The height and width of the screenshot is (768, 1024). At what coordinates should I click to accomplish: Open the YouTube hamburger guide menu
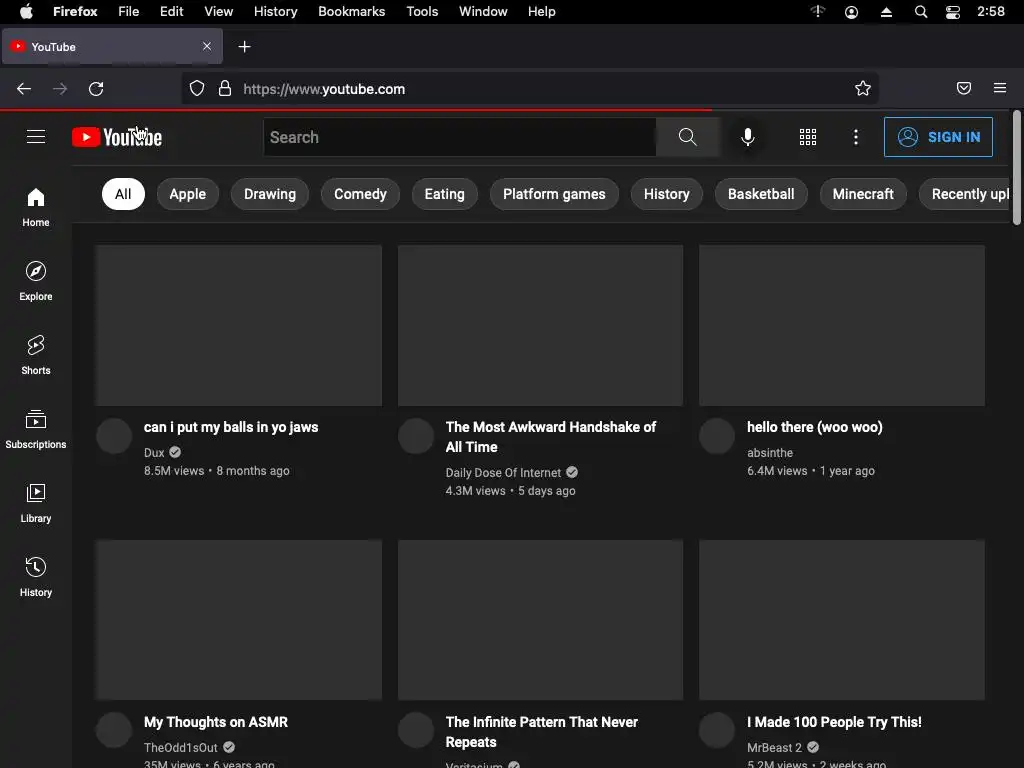coord(36,136)
